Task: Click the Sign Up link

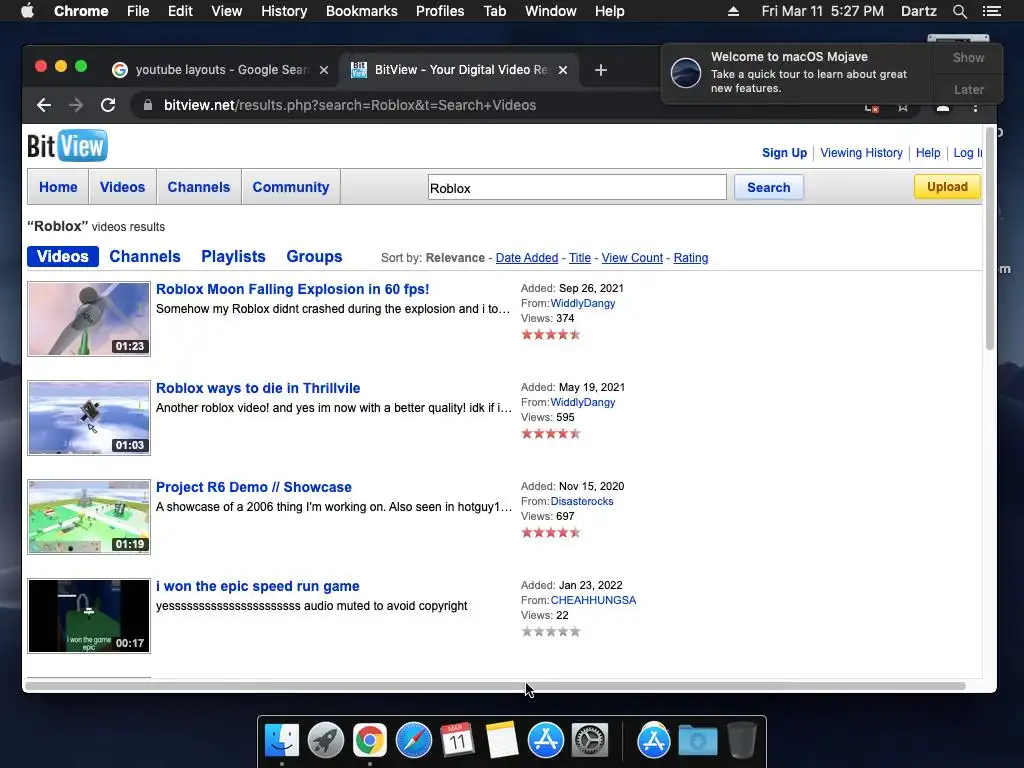Action: (784, 153)
